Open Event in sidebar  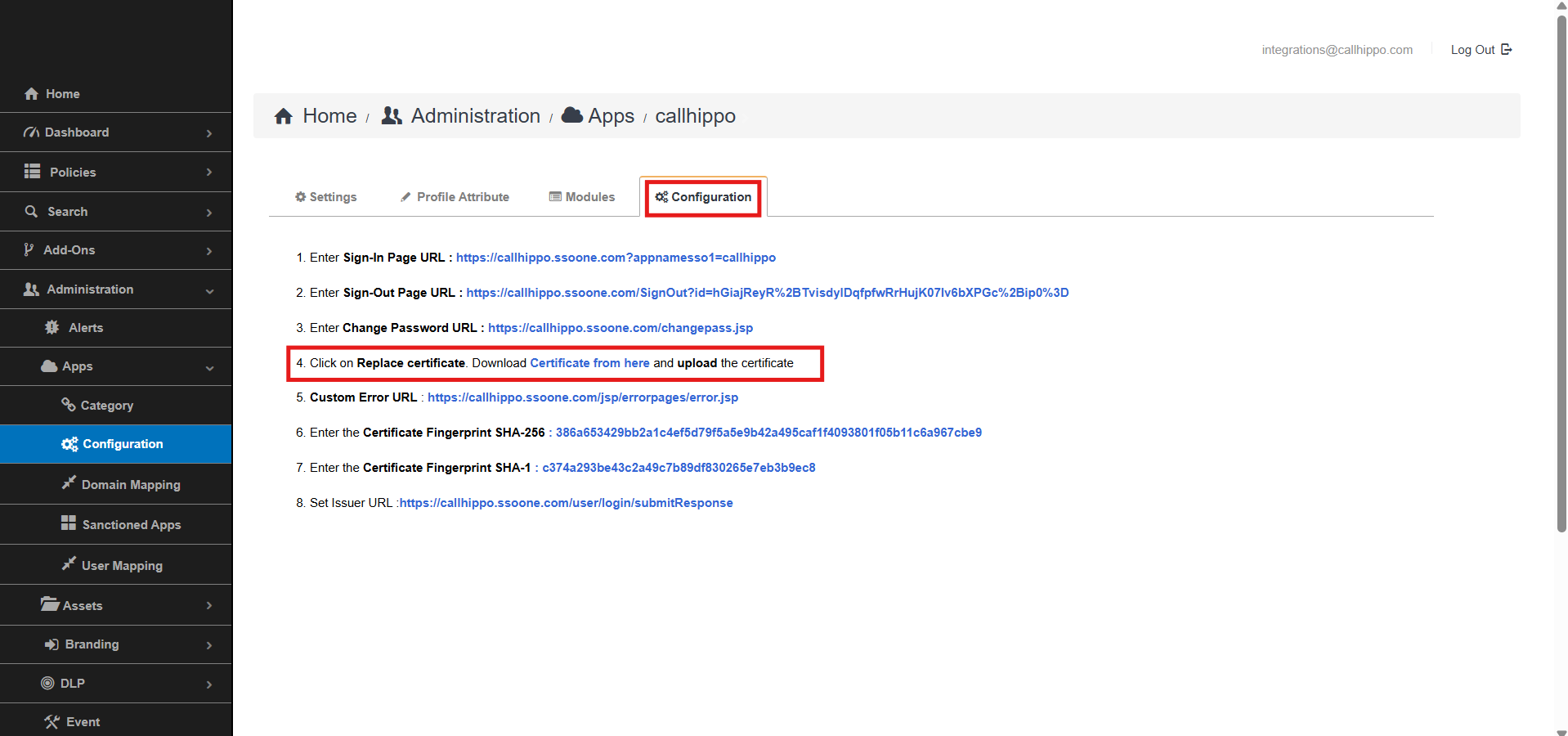pyautogui.click(x=115, y=721)
